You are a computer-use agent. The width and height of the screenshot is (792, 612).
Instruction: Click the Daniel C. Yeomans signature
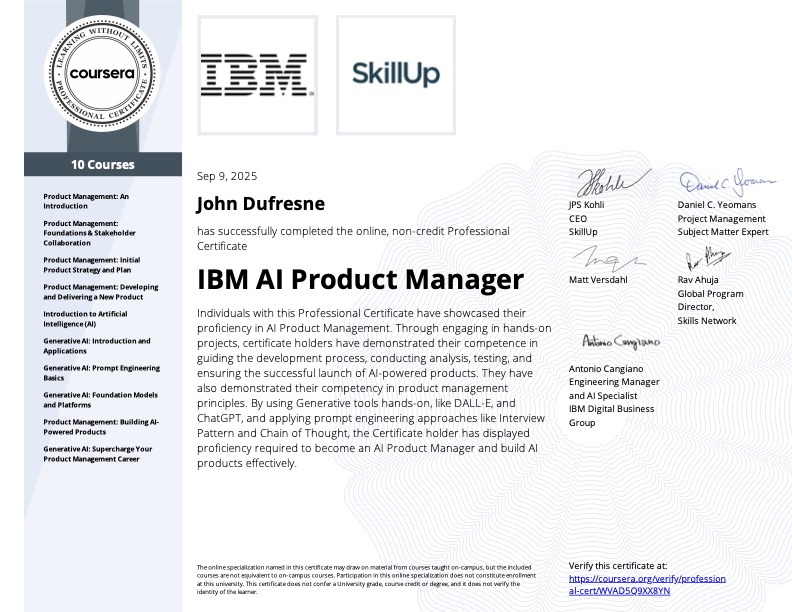click(727, 182)
